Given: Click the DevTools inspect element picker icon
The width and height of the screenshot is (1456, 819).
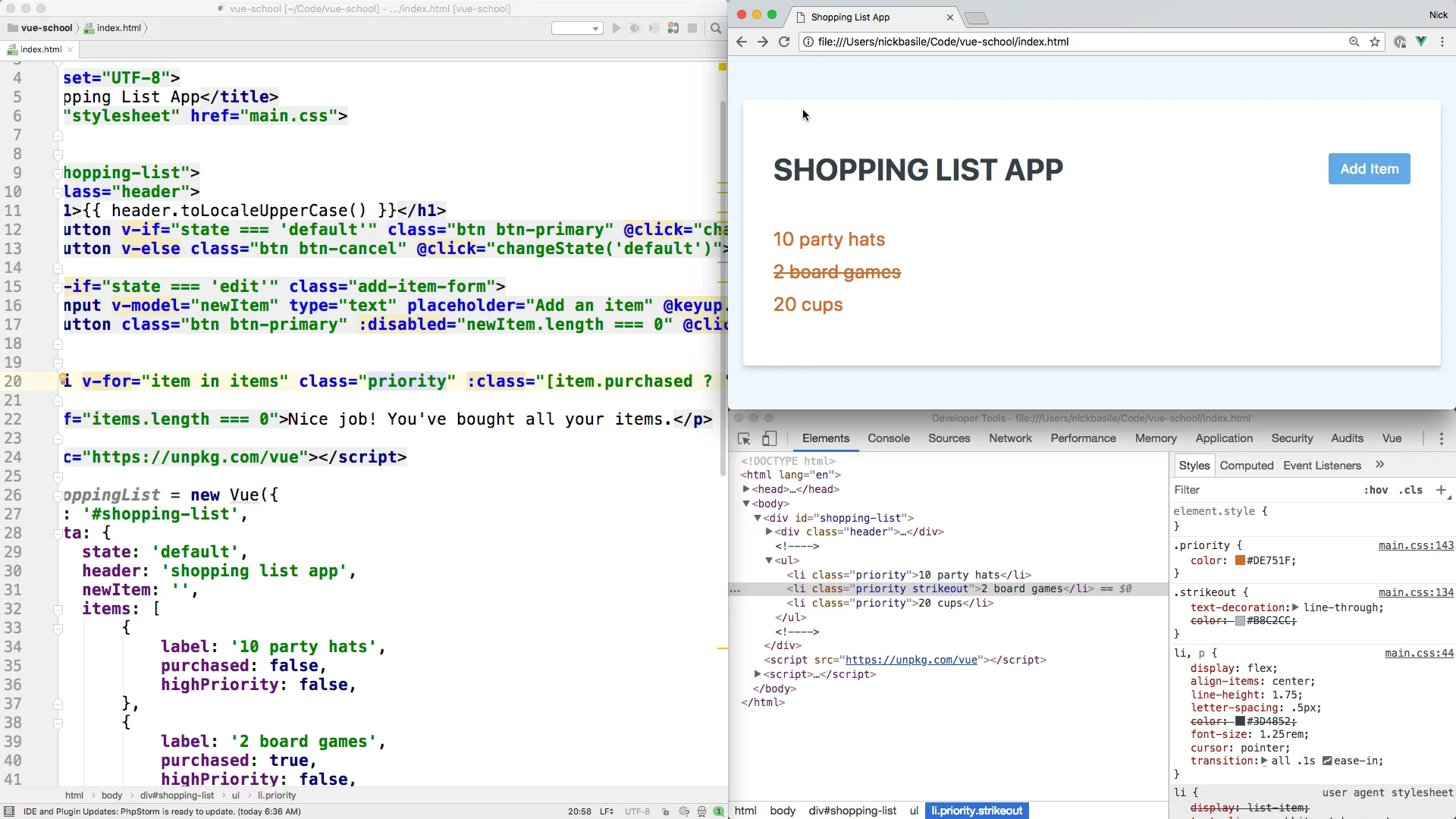Looking at the screenshot, I should [x=744, y=438].
